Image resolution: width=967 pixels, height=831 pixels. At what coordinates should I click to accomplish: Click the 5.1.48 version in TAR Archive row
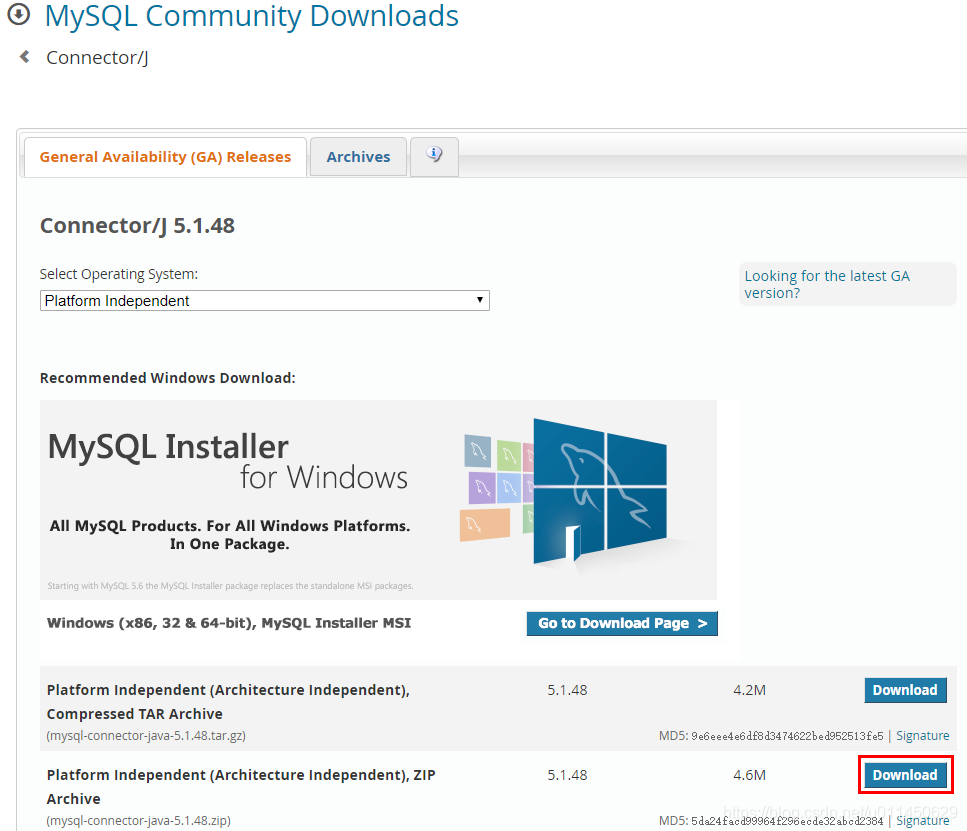(x=567, y=690)
